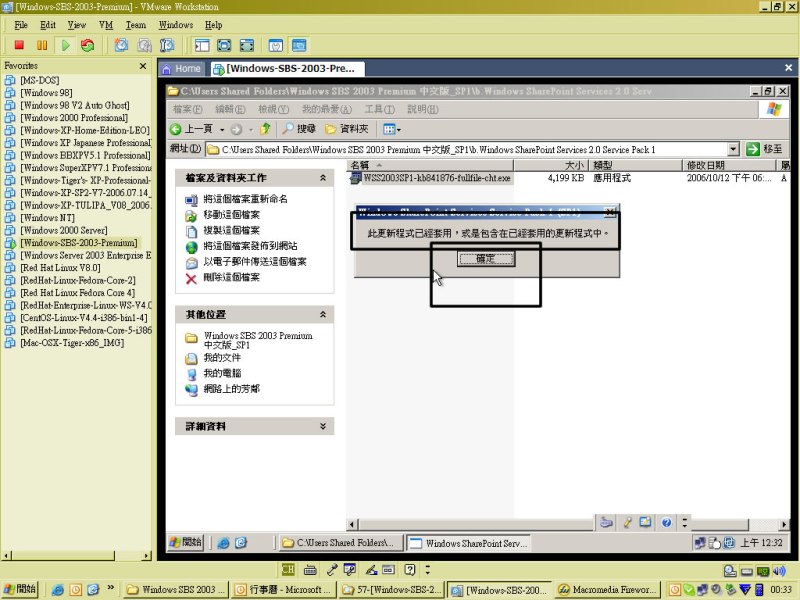This screenshot has width=800, height=600.
Task: Click the Explorer address bar path field
Action: [467, 149]
